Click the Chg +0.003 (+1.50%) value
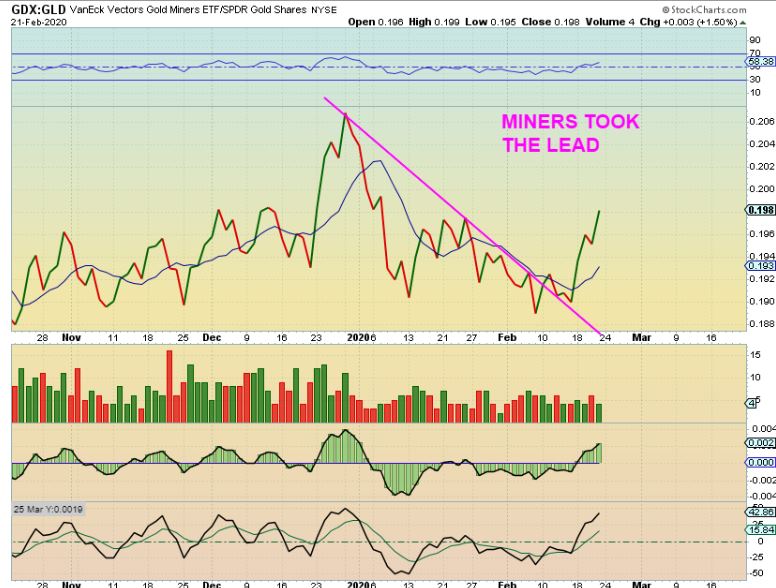Screen dimensions: 776x588 [x=688, y=22]
